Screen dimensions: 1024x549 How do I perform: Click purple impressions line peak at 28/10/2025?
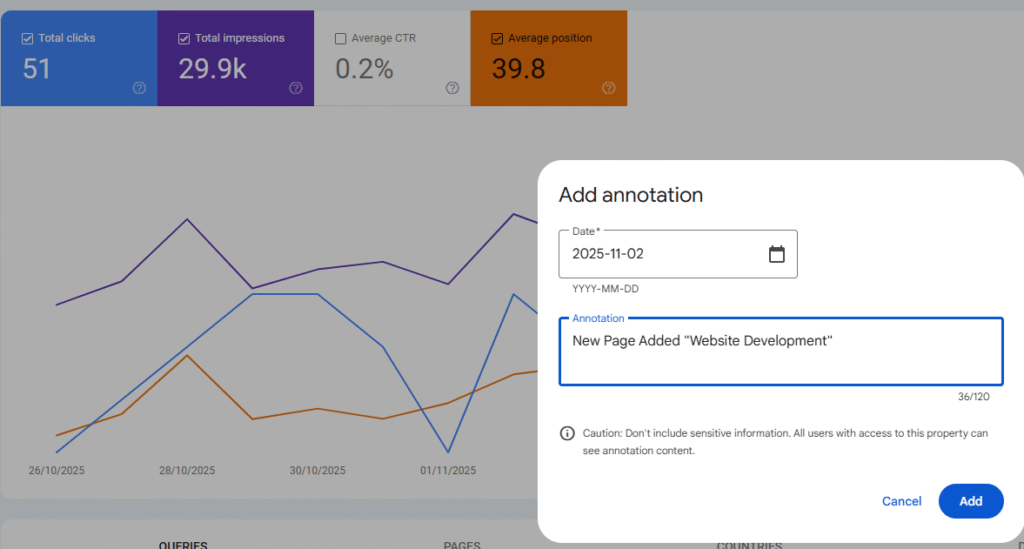pyautogui.click(x=187, y=219)
